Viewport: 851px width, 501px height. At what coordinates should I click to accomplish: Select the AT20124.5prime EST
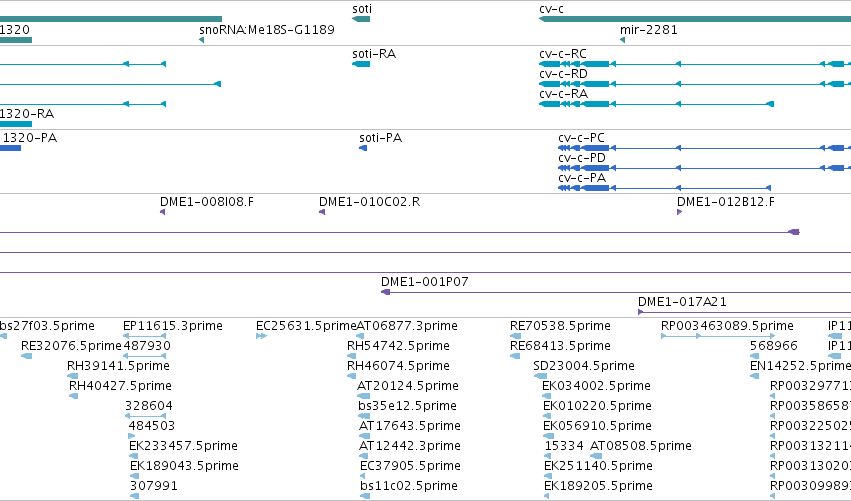(408, 386)
